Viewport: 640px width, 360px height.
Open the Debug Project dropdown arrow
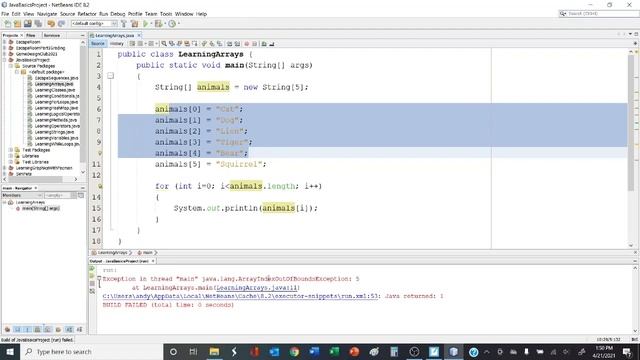click(165, 24)
